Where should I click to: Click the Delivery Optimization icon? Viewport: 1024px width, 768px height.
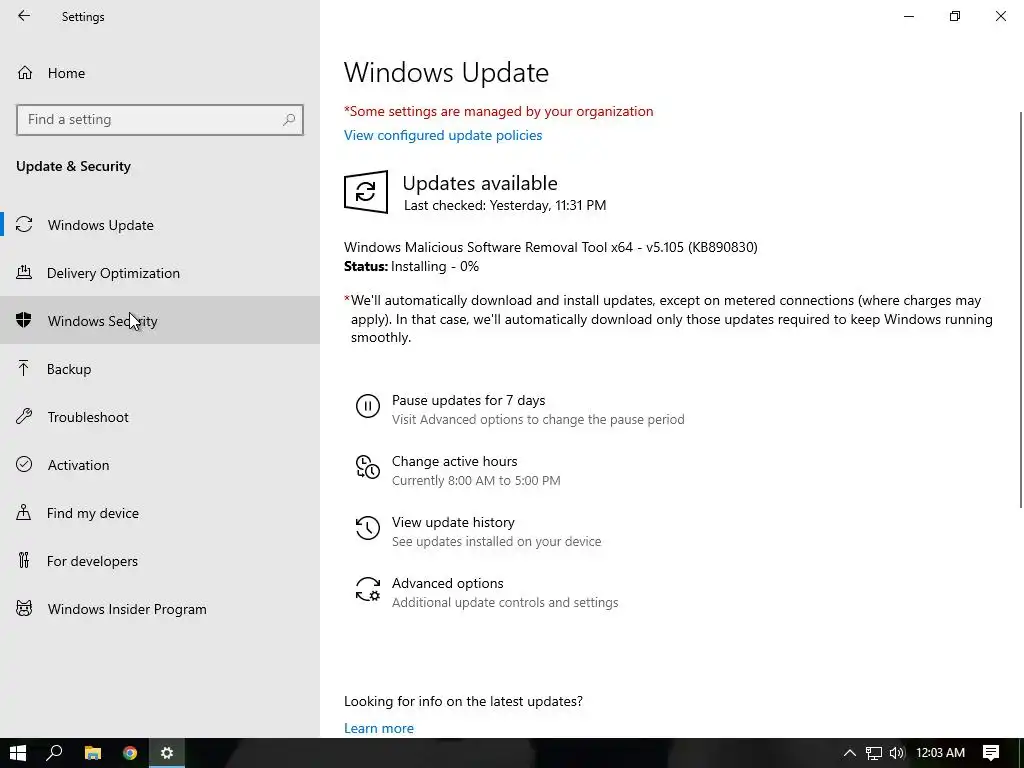click(x=24, y=272)
